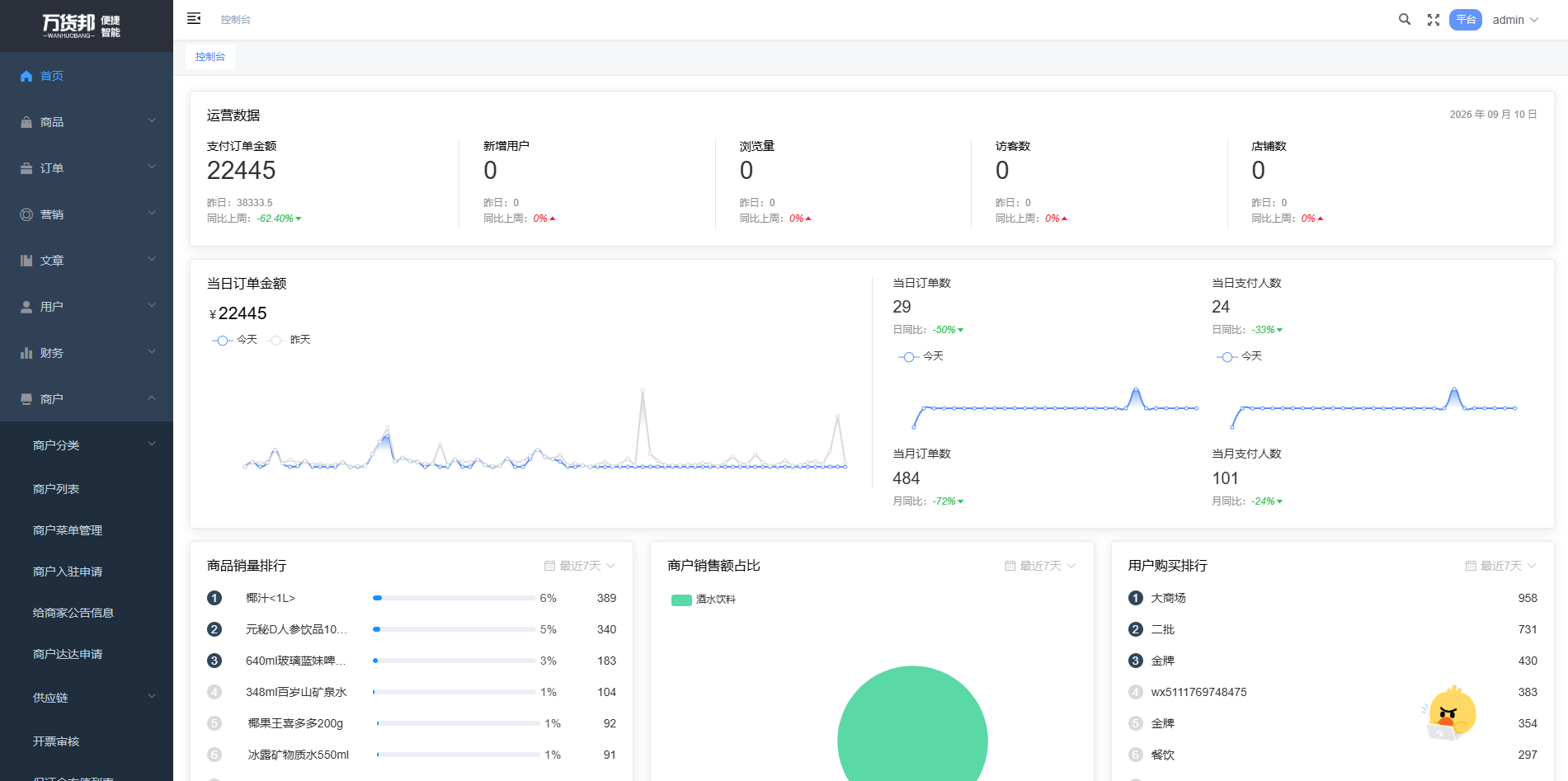
Task: Click 冰露矿物质水550ml product row
Action: click(x=412, y=755)
